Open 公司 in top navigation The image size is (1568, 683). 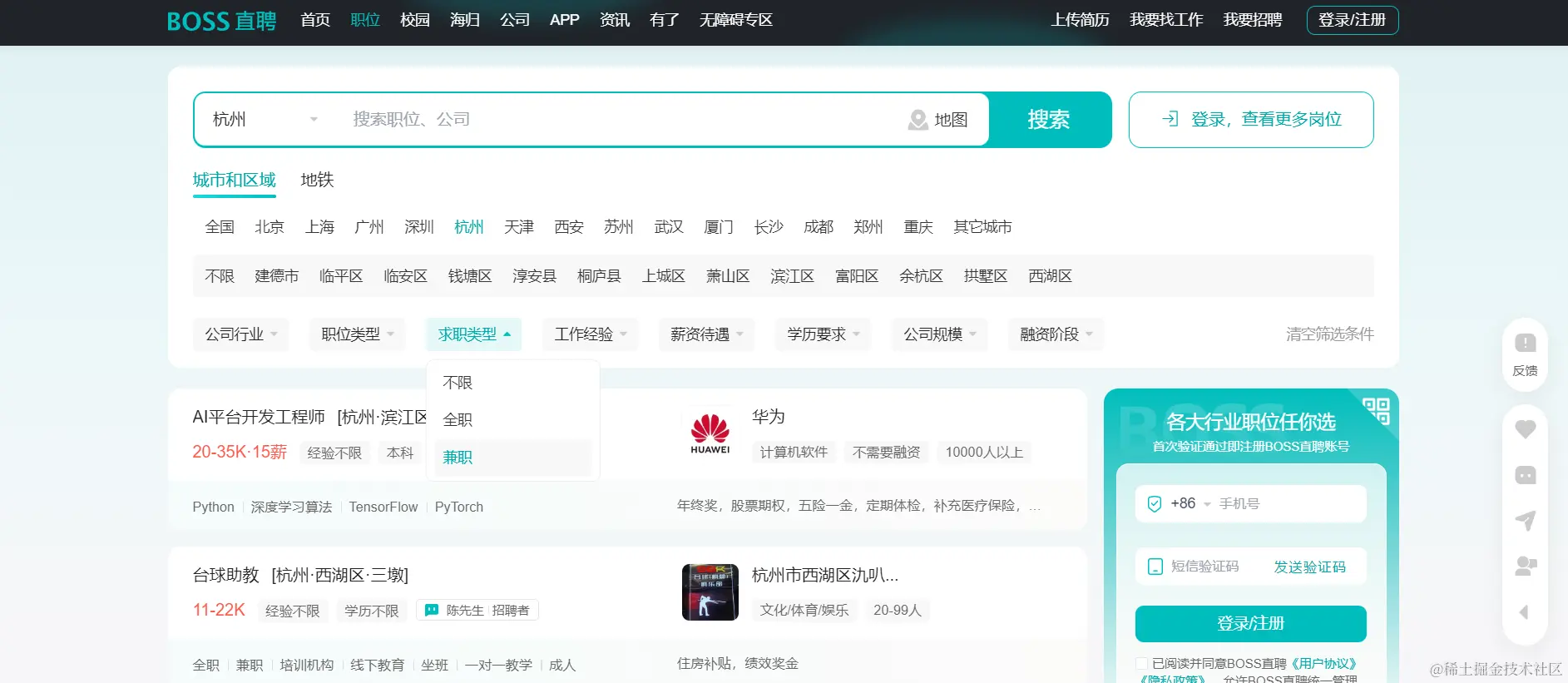tap(515, 20)
